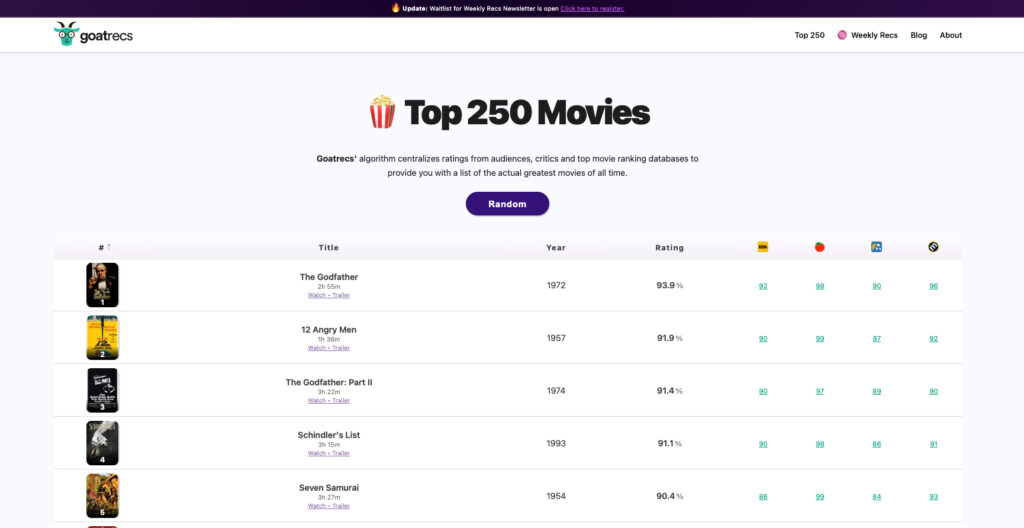The width and height of the screenshot is (1024, 528).
Task: Open the 12 Angry Men poster thumbnail
Action: pos(103,338)
